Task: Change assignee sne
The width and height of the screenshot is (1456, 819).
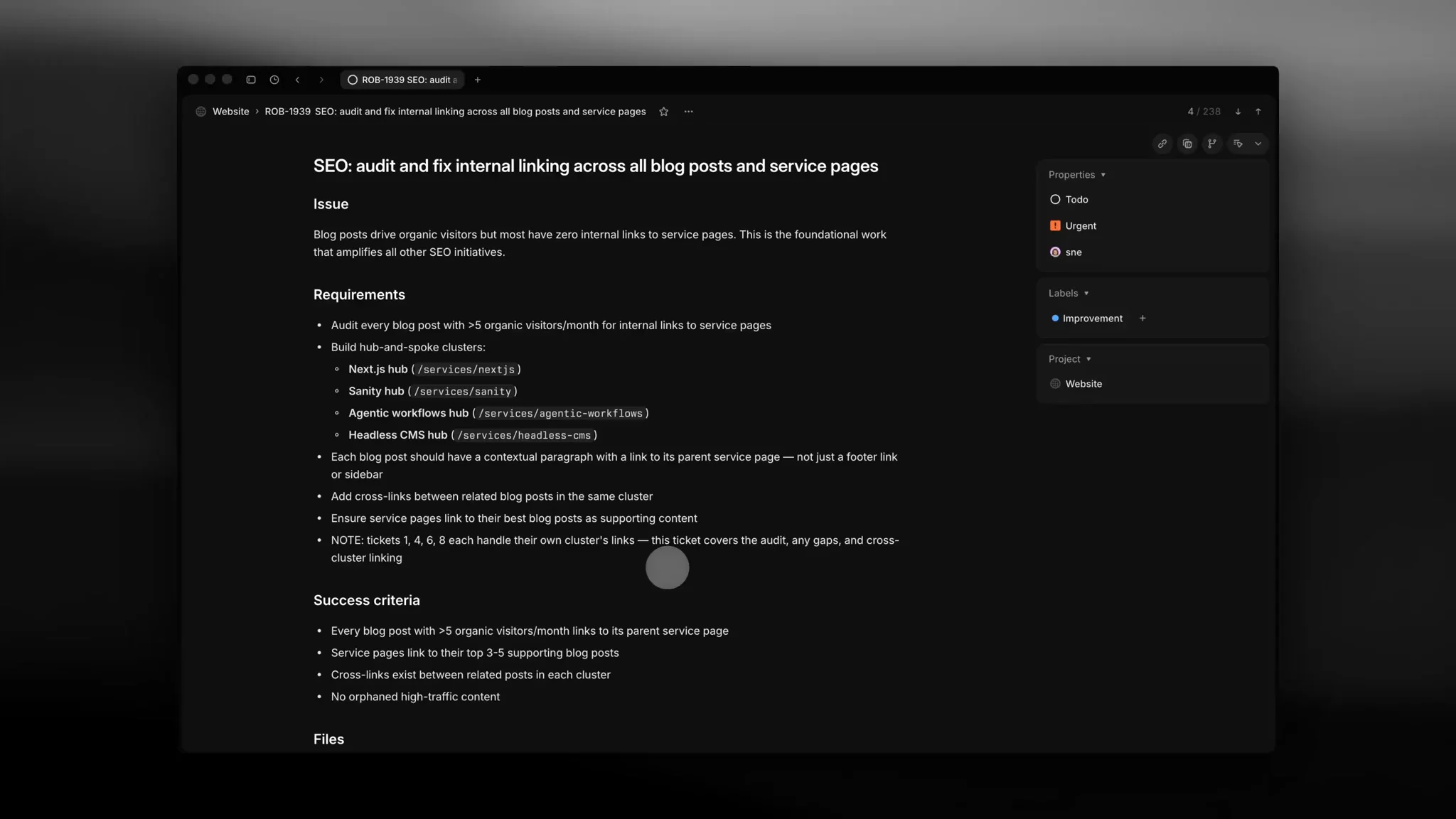Action: 1073,252
